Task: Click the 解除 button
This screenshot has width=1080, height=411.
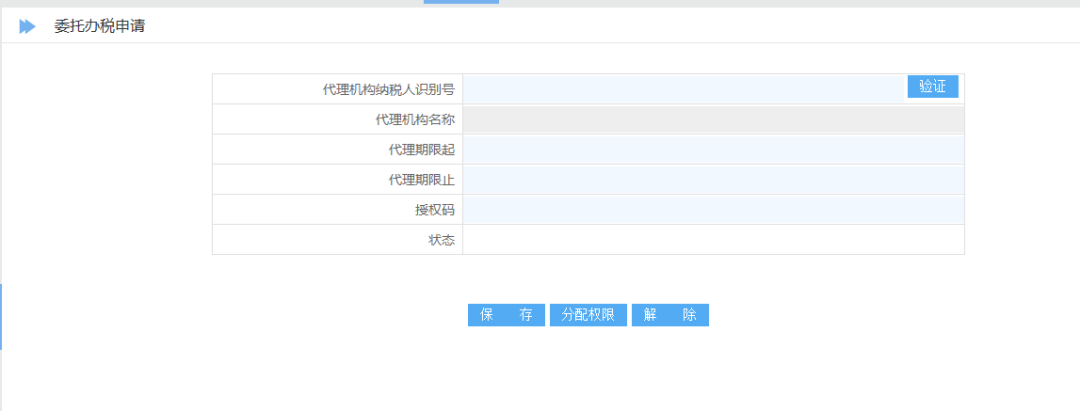Action: click(x=670, y=315)
